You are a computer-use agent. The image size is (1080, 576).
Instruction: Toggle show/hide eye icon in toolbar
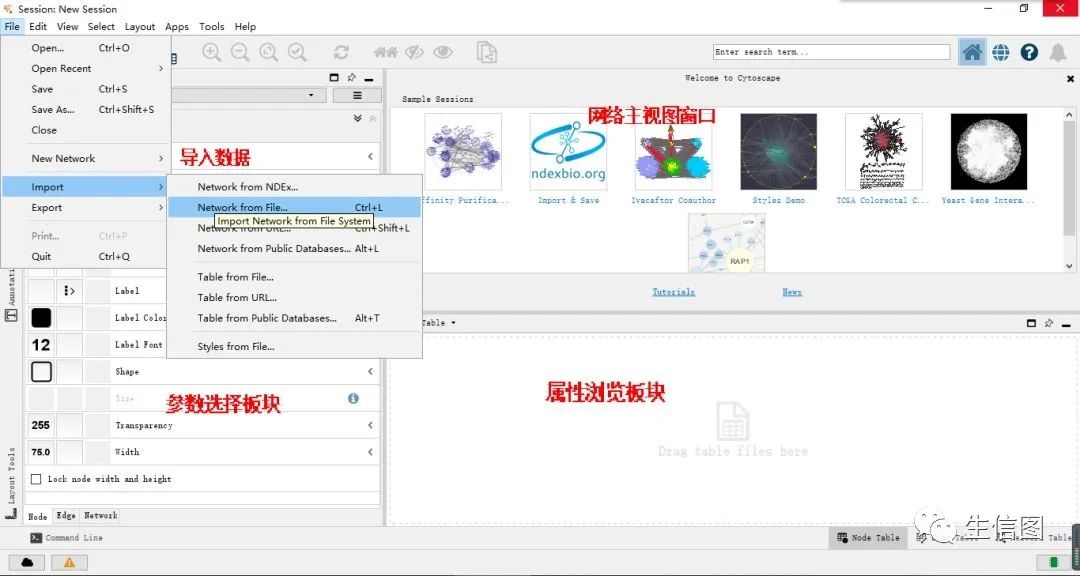point(443,52)
